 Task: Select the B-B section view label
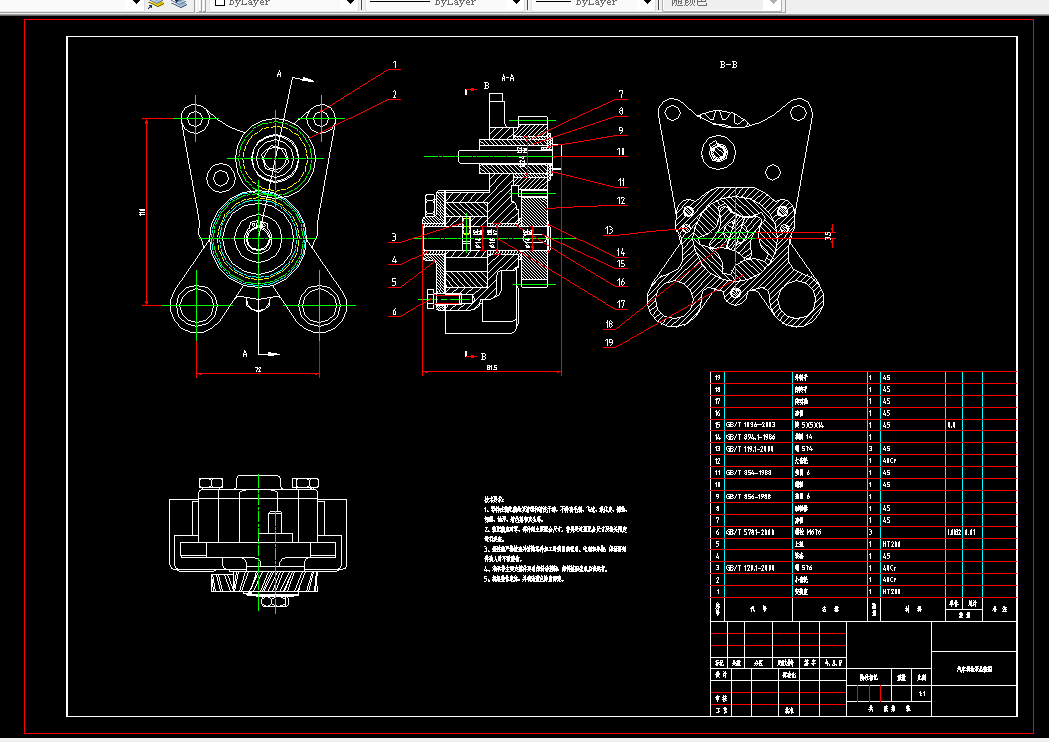point(728,65)
